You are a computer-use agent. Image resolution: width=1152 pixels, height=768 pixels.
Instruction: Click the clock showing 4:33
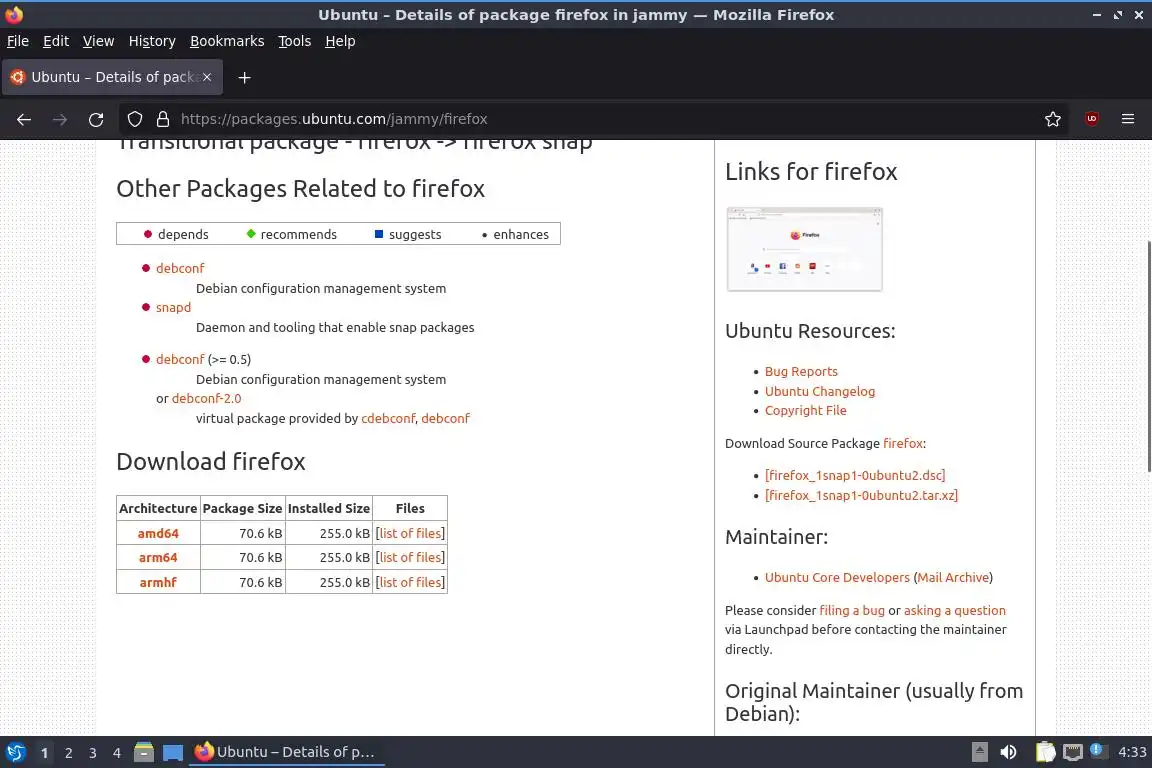[x=1131, y=752]
